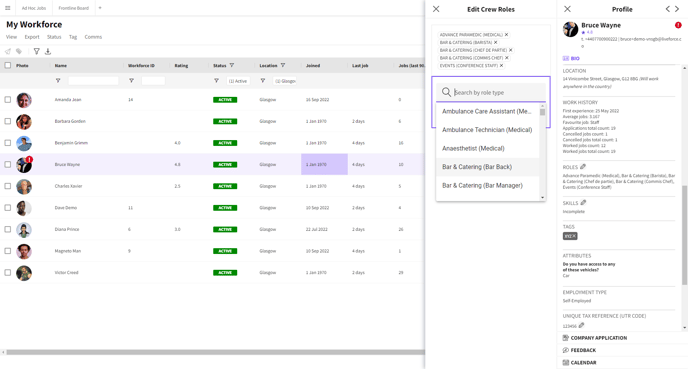Image resolution: width=688 pixels, height=369 pixels.
Task: Switch to the Frontline Board tab
Action: click(x=74, y=8)
